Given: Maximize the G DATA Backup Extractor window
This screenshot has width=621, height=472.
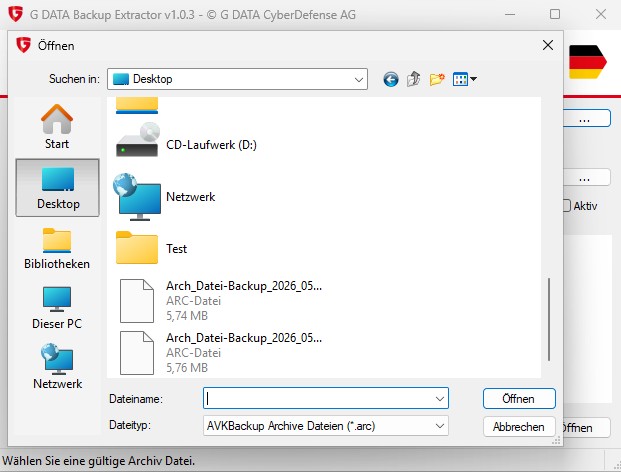Looking at the screenshot, I should 555,14.
